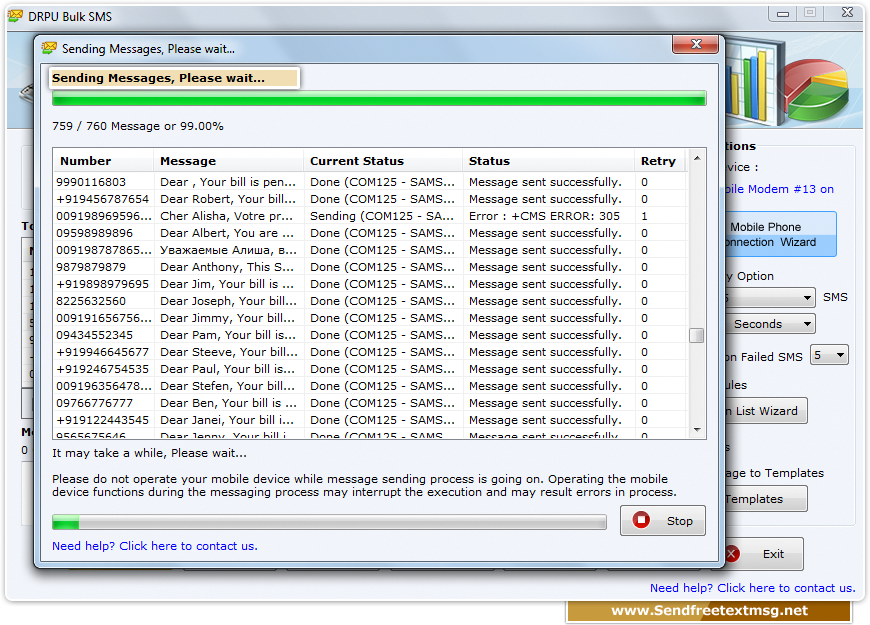Select row with number +919246754535
Screen dimensions: 870x625
(371, 369)
